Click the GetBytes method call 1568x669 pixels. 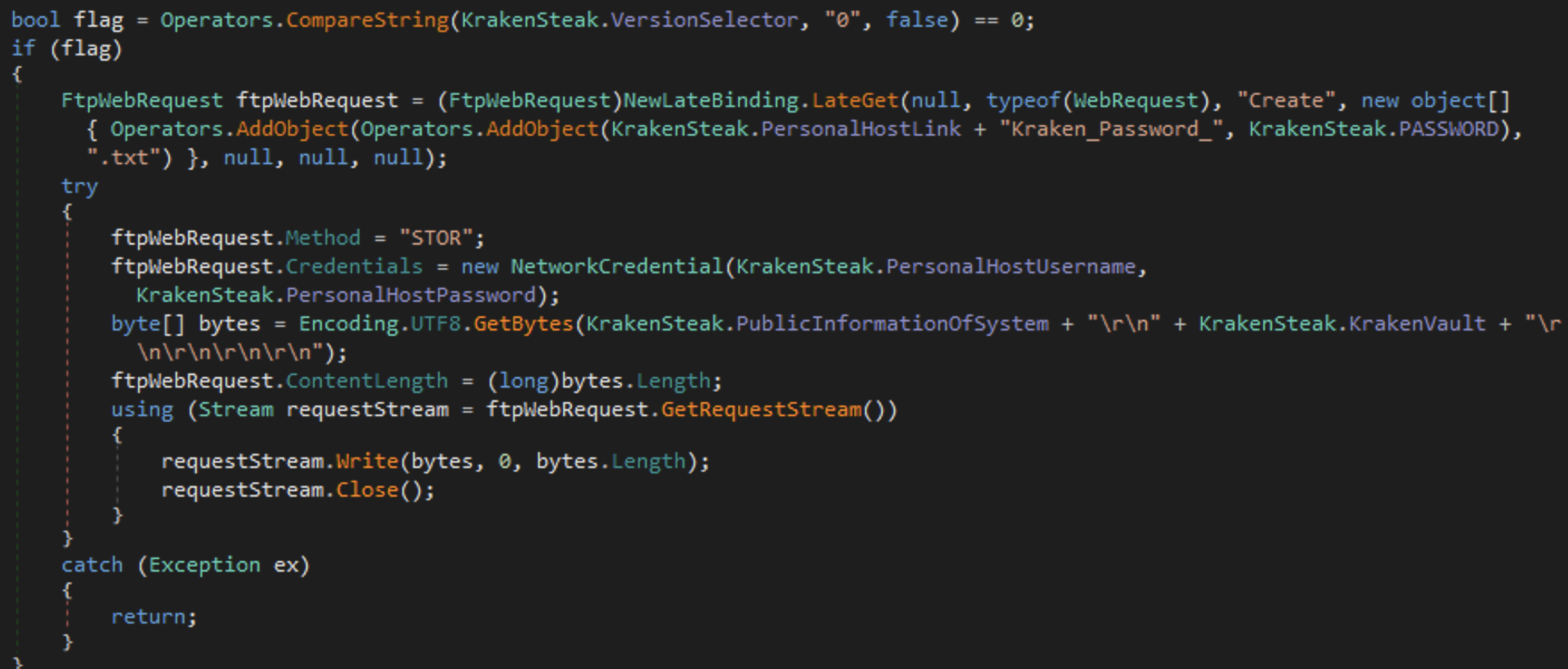[523, 324]
